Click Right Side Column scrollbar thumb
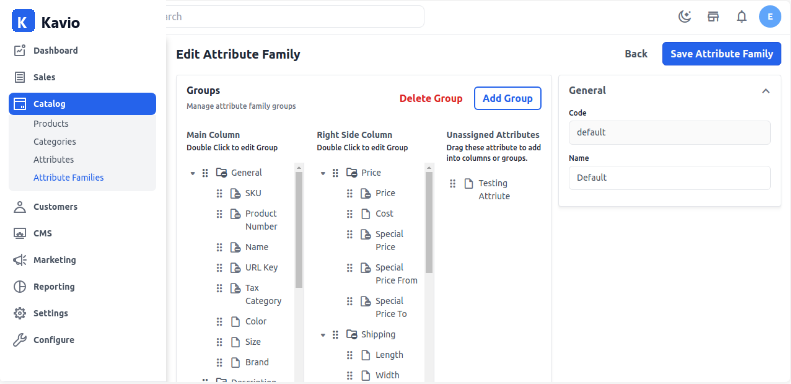The height and width of the screenshot is (384, 791). point(429,223)
